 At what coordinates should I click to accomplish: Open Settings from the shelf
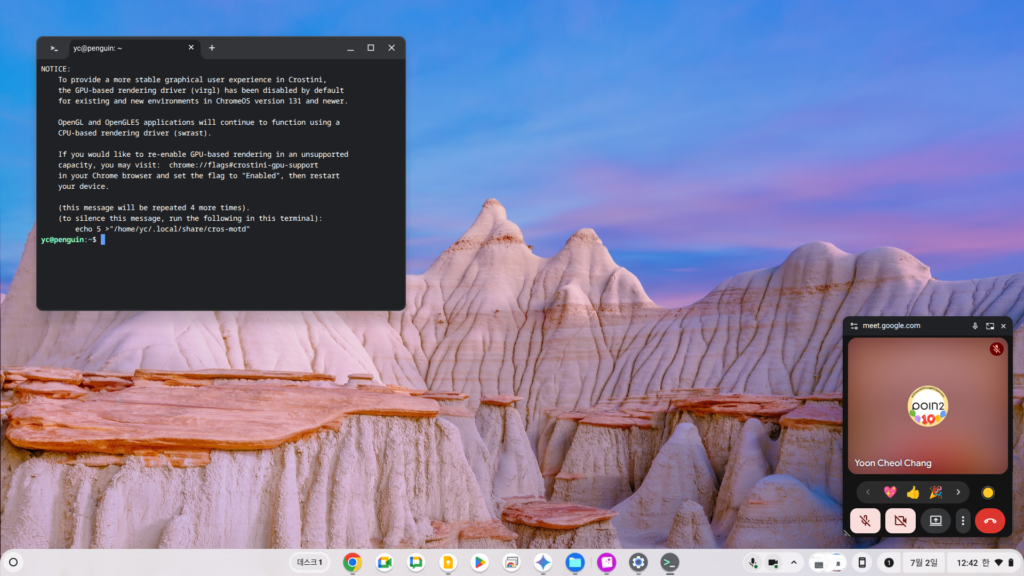638,562
